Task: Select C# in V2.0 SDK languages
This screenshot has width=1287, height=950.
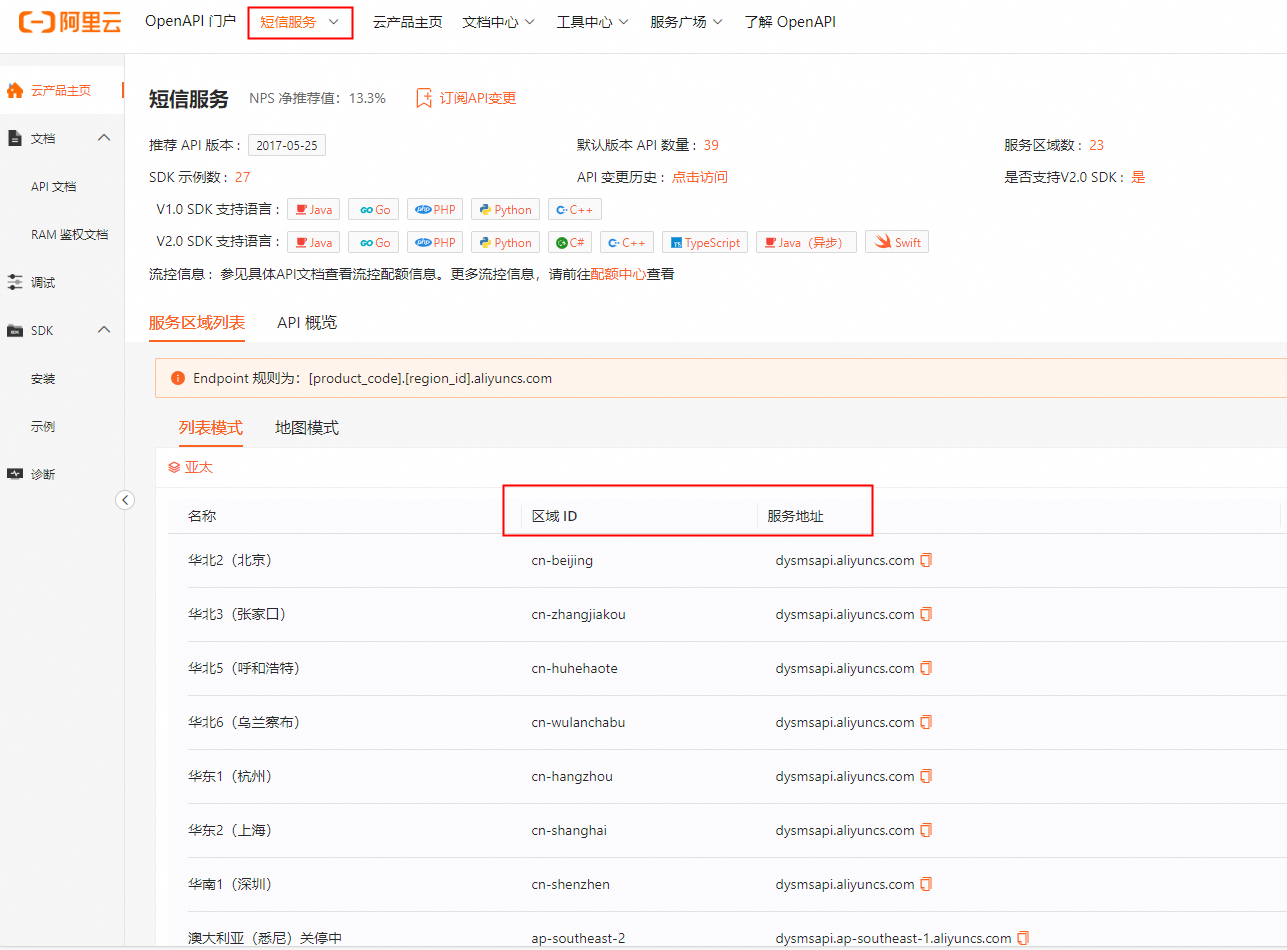Action: pos(570,242)
